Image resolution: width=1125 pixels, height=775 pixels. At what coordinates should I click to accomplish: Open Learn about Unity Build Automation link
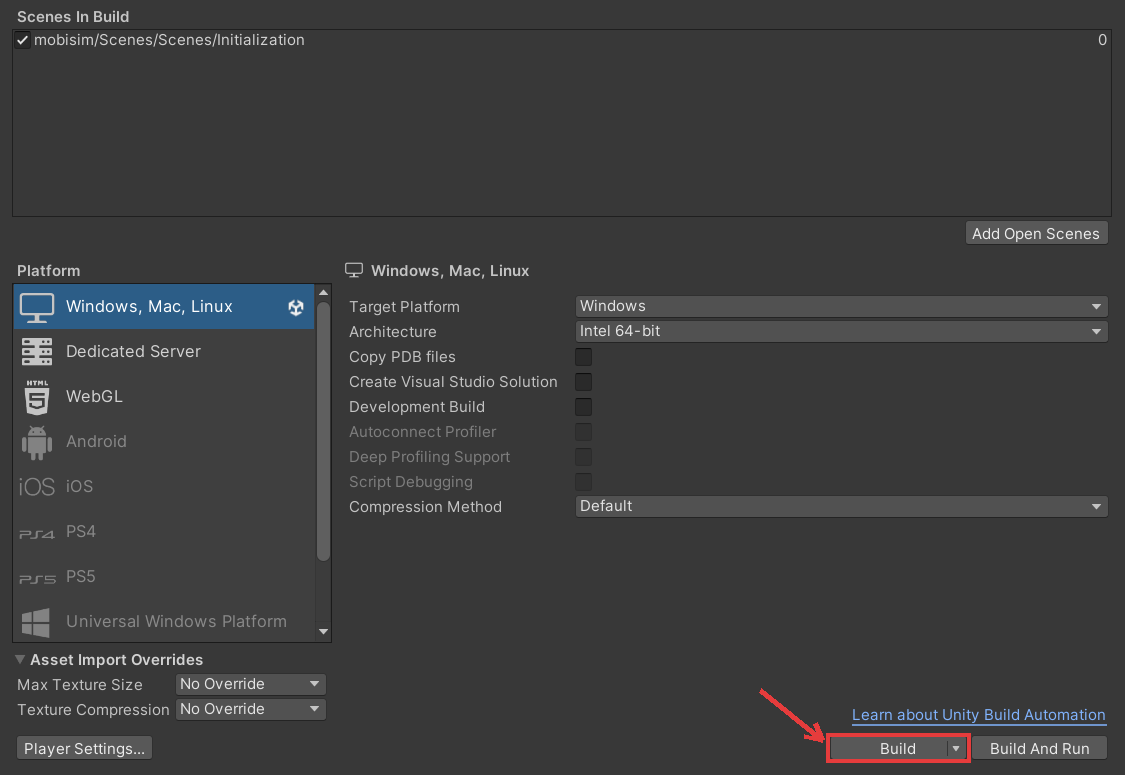[x=979, y=715]
